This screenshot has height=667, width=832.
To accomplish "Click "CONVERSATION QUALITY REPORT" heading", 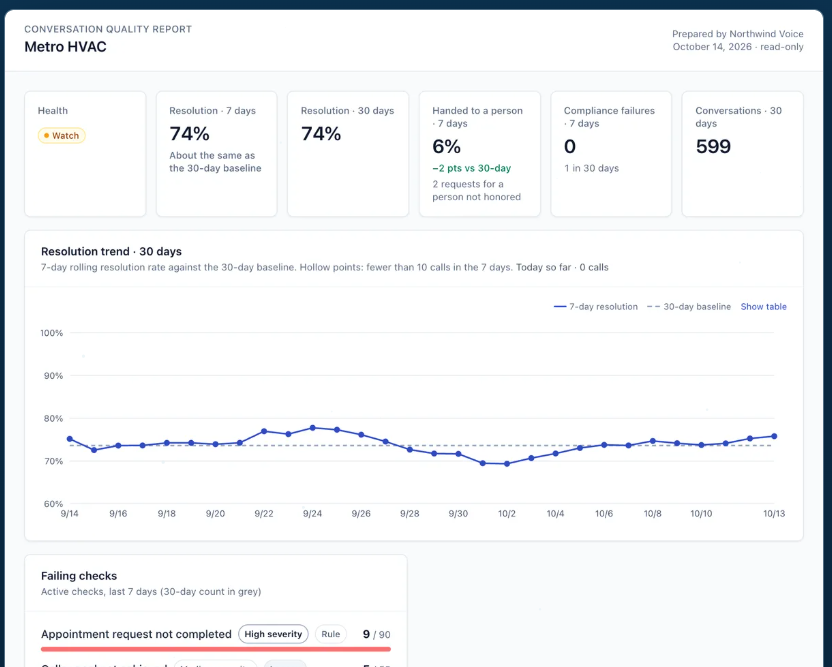I will (x=108, y=29).
